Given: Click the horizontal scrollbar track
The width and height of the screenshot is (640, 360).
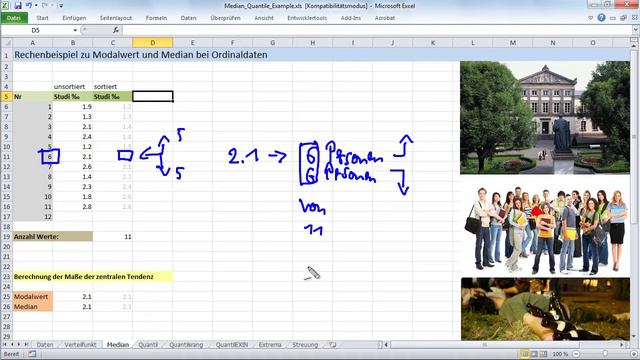Looking at the screenshot, I should tap(504, 345).
